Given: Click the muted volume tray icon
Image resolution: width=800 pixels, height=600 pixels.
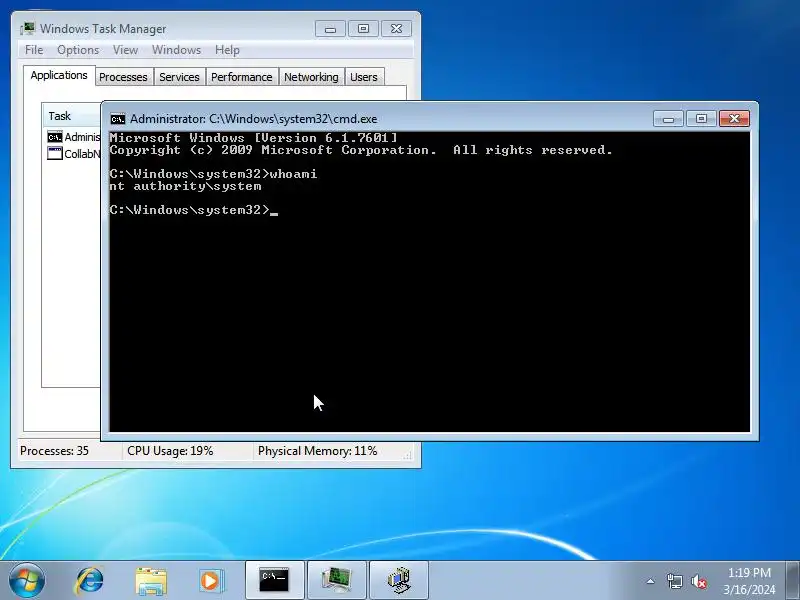Looking at the screenshot, I should tap(698, 581).
